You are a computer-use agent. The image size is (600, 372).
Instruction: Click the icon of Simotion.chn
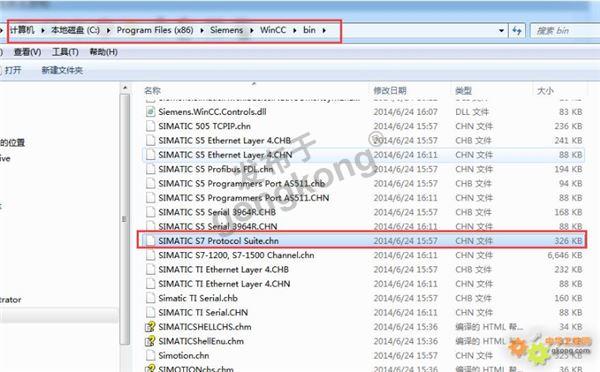(x=151, y=356)
